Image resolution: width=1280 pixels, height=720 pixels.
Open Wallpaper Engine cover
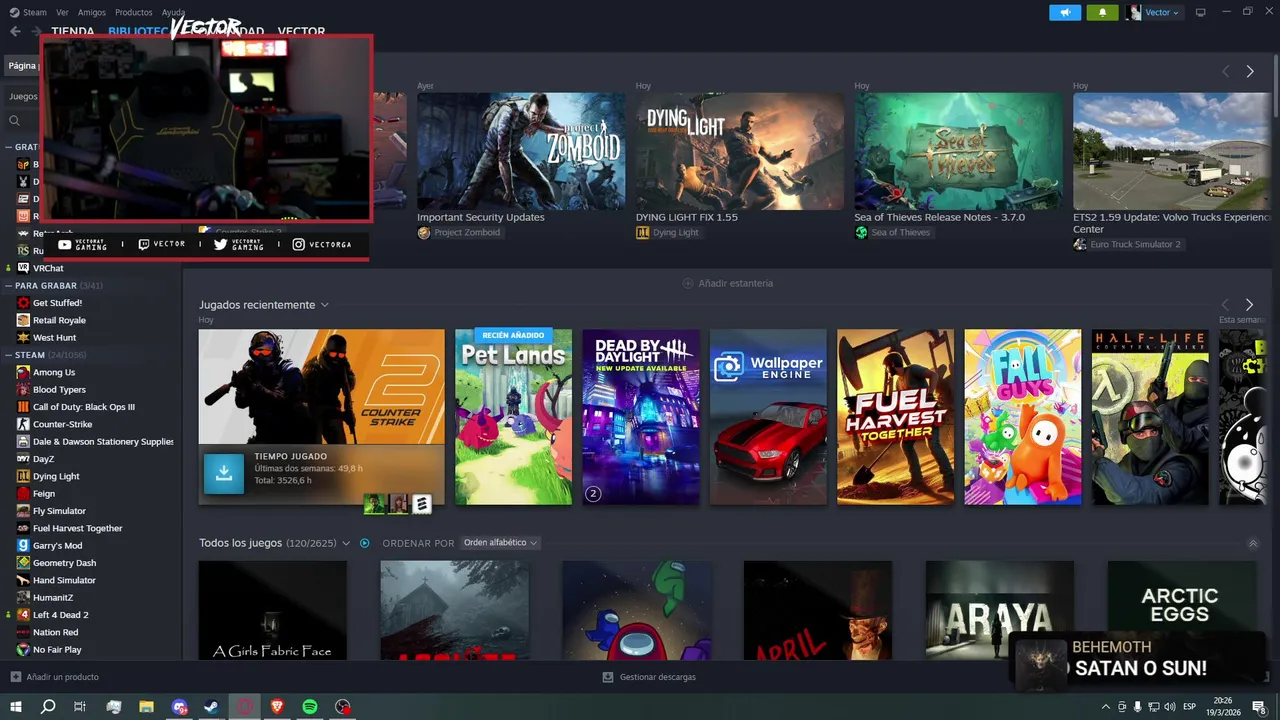point(768,417)
